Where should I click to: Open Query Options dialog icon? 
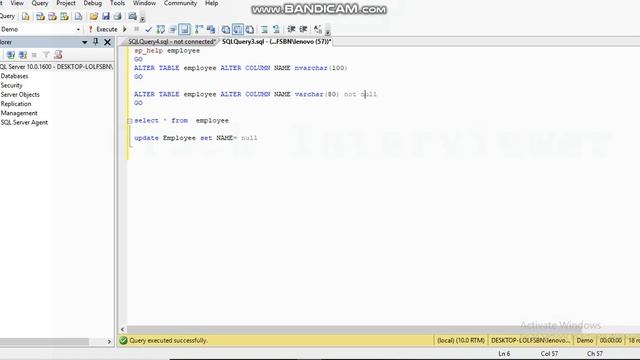pyautogui.click(x=173, y=29)
